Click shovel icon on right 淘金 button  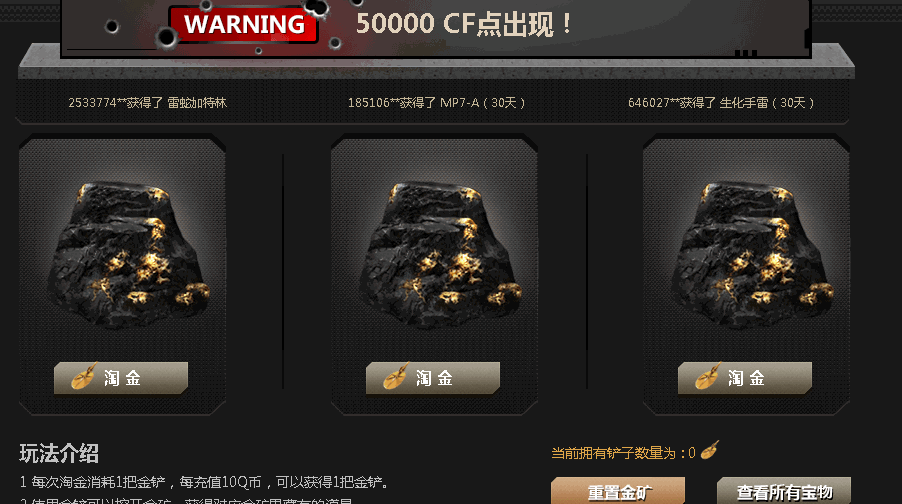point(708,376)
